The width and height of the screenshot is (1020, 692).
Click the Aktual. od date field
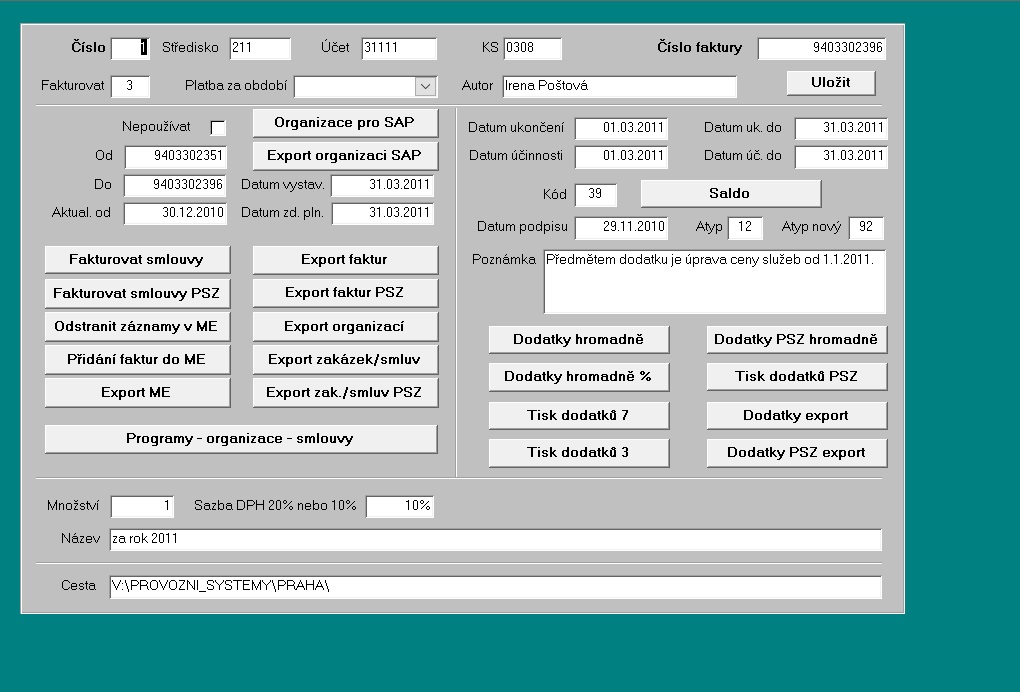coord(176,213)
